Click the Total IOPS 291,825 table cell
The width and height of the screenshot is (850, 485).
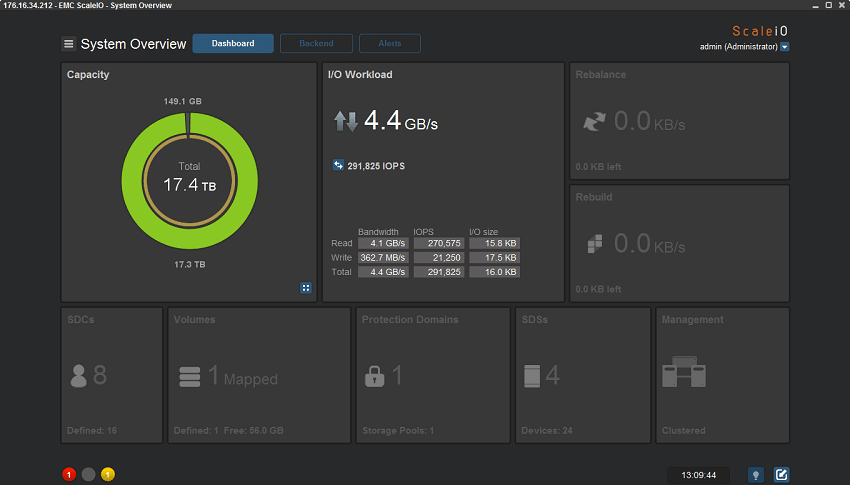[x=439, y=272]
